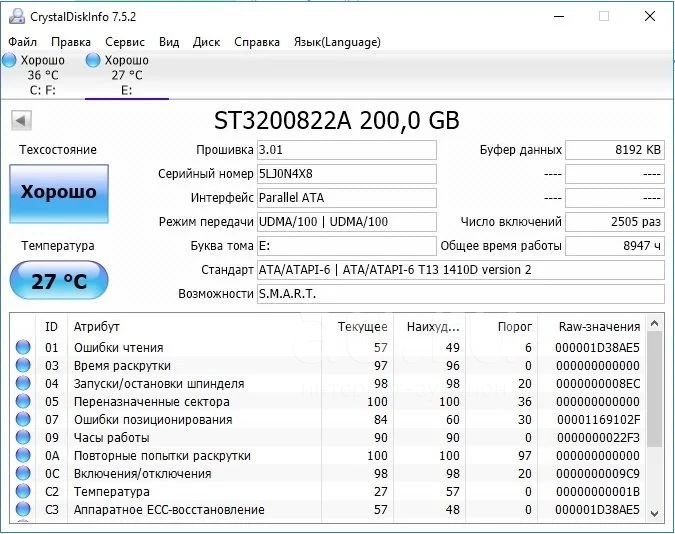
Task: Minimize the CrystalDiskInfo window
Action: (559, 17)
